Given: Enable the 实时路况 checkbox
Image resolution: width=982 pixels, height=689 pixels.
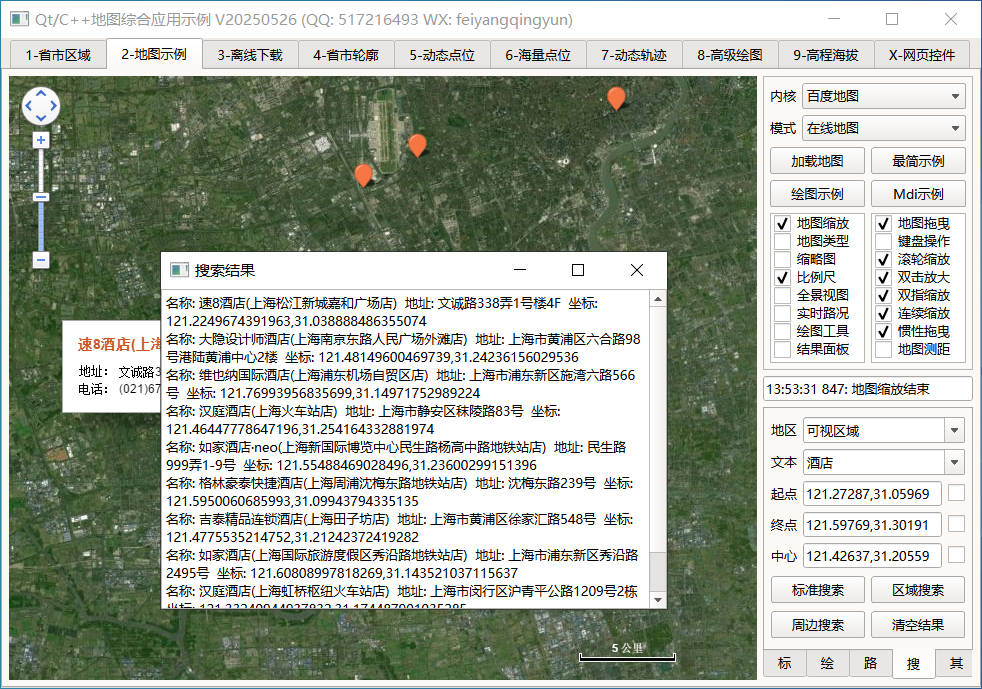Looking at the screenshot, I should (782, 313).
